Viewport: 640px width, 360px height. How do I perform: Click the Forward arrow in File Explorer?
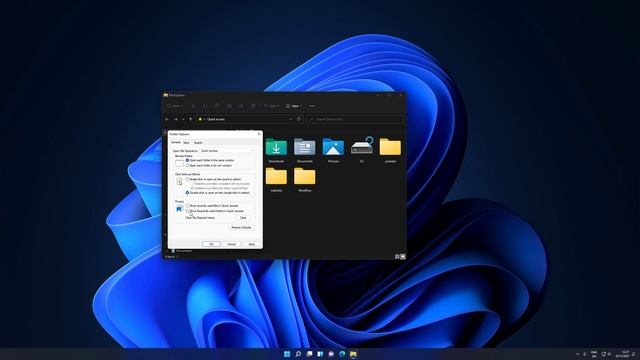point(176,119)
